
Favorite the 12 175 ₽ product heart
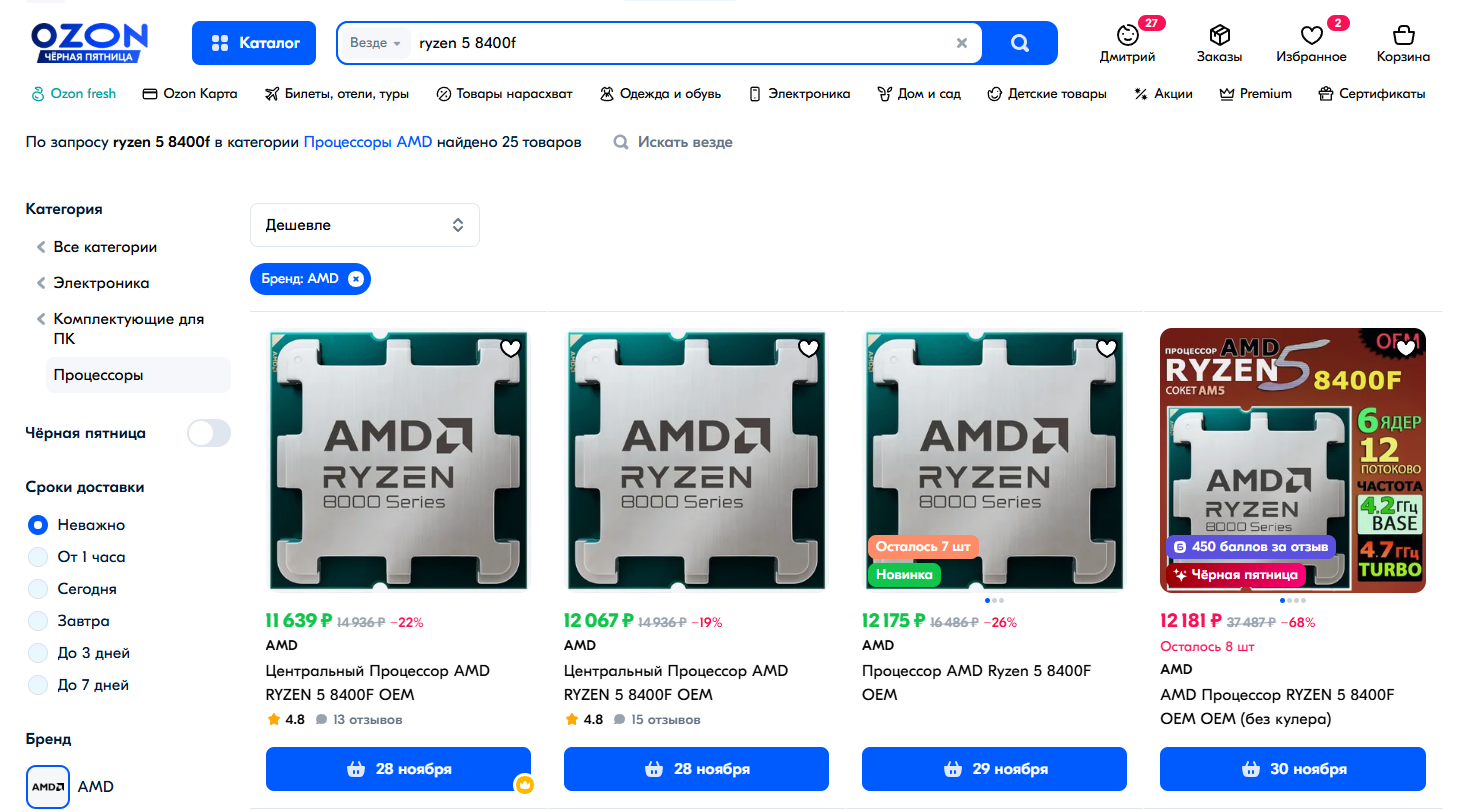pyautogui.click(x=1107, y=348)
